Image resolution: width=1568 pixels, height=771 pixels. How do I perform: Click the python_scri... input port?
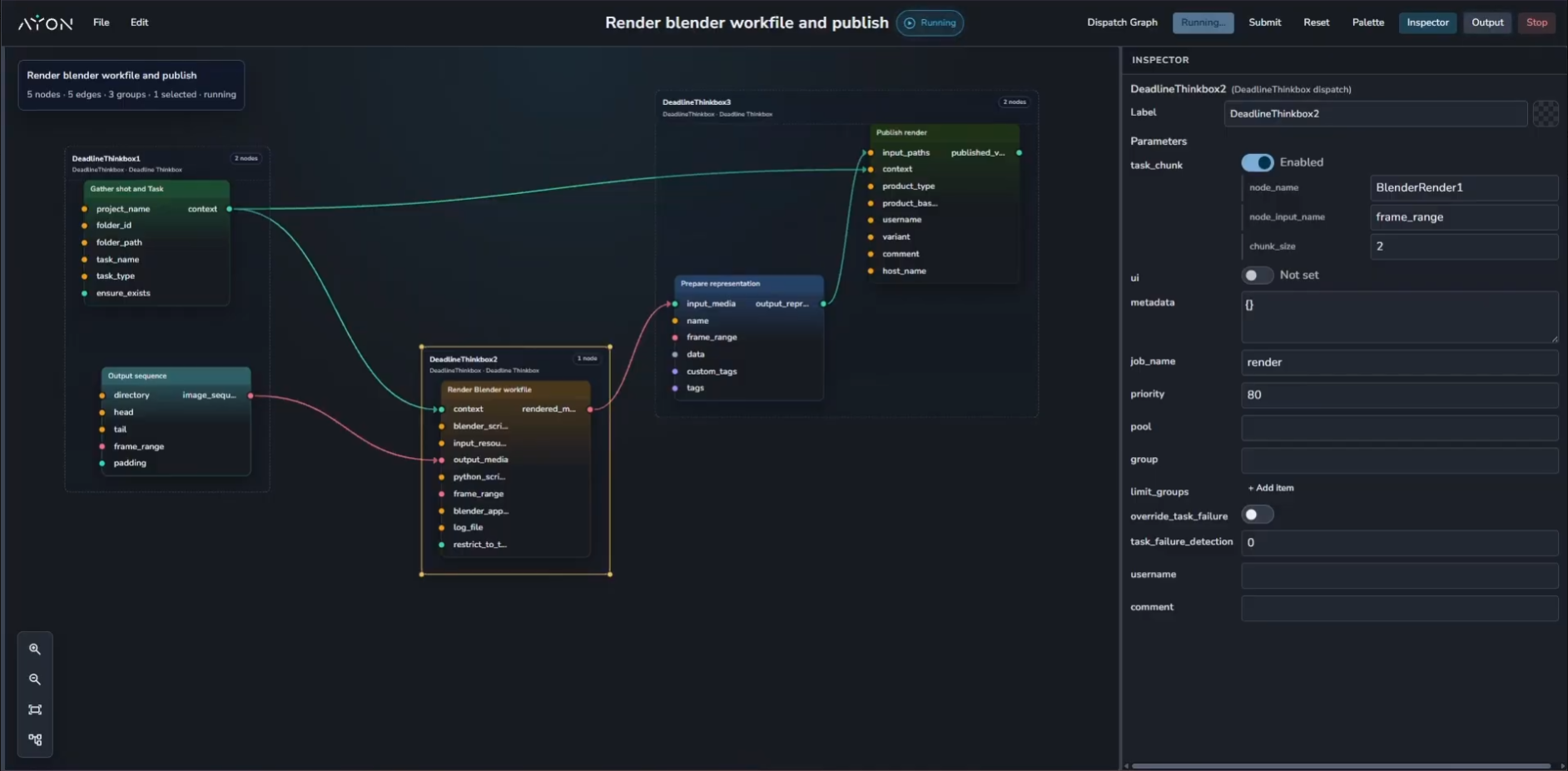tap(441, 477)
